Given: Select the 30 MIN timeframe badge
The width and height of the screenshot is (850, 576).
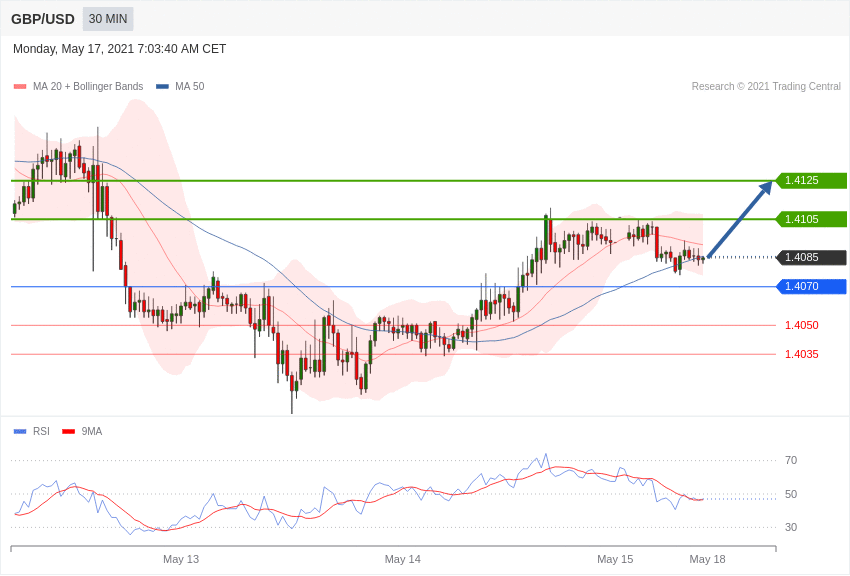Looking at the screenshot, I should [108, 19].
